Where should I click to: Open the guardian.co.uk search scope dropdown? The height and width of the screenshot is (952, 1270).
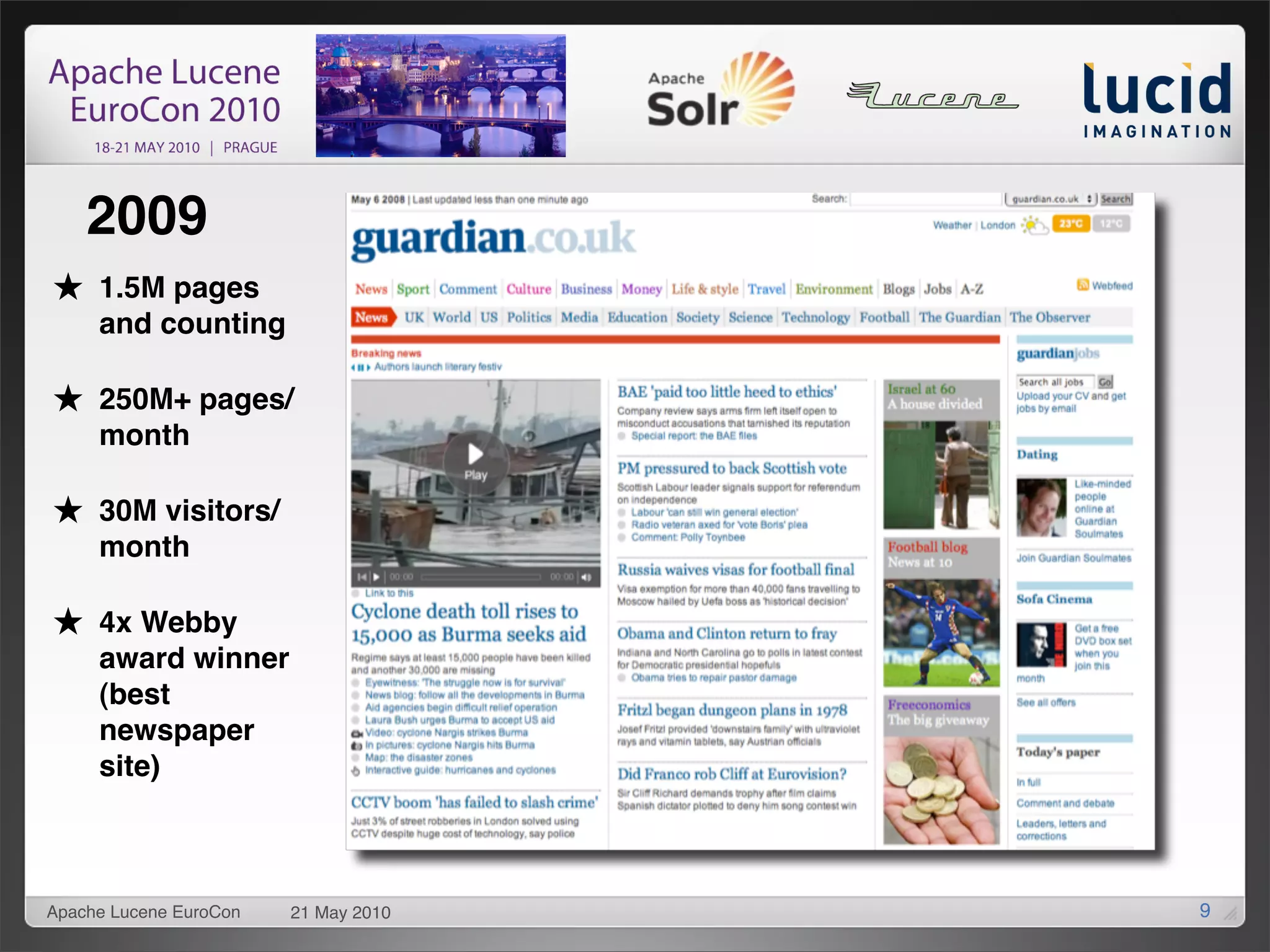click(1052, 199)
